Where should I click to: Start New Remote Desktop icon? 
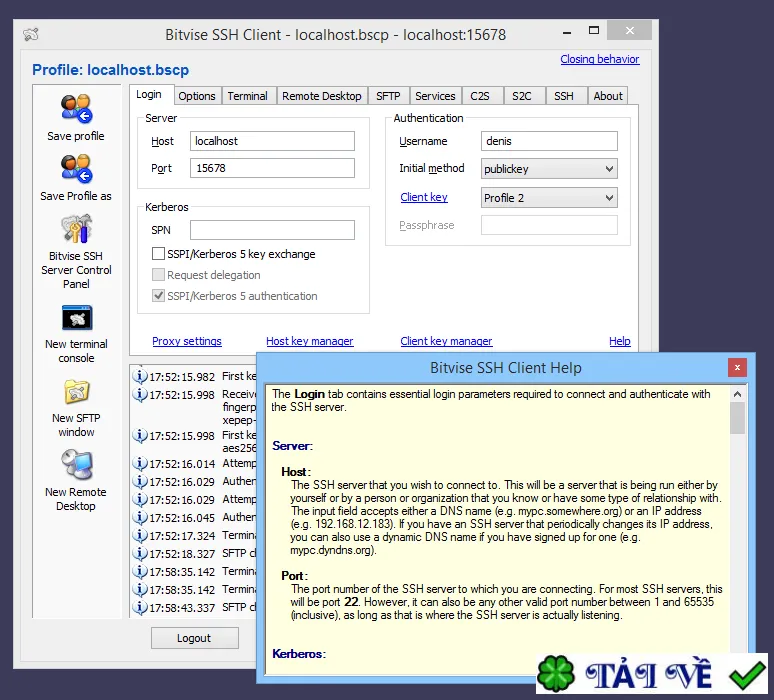(x=77, y=465)
